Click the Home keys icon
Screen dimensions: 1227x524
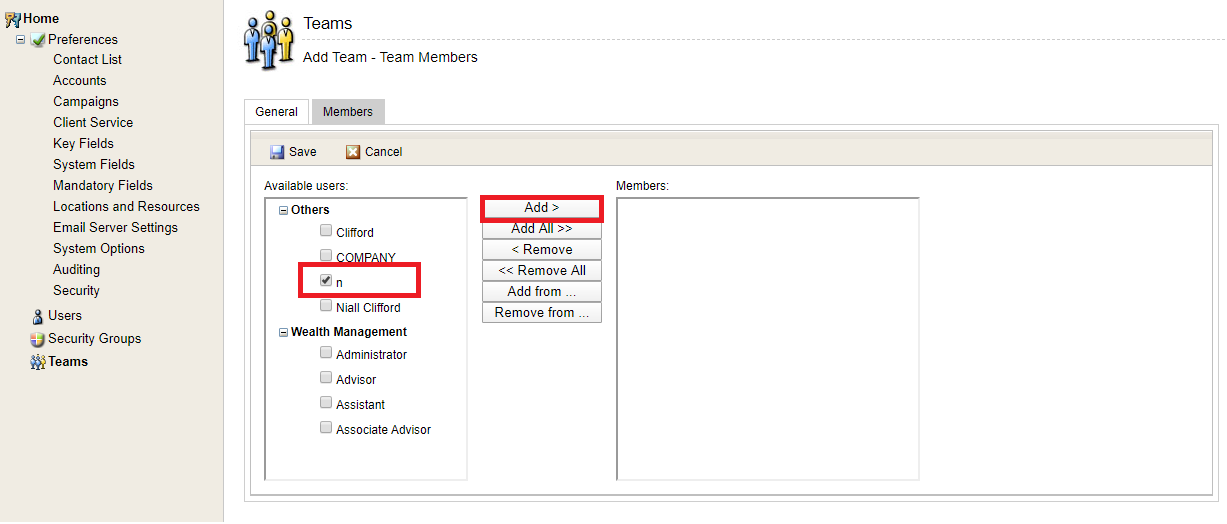(x=13, y=18)
